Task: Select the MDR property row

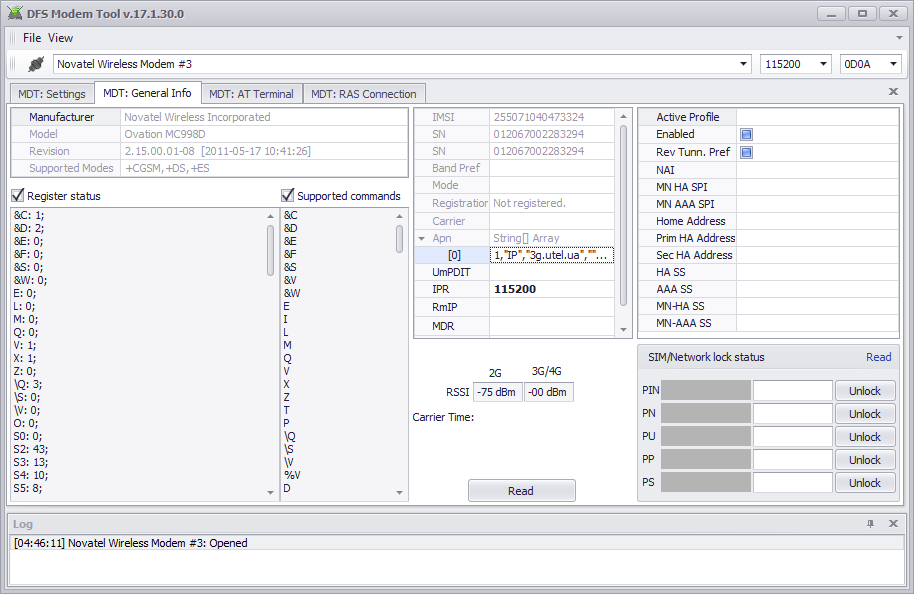Action: (515, 326)
